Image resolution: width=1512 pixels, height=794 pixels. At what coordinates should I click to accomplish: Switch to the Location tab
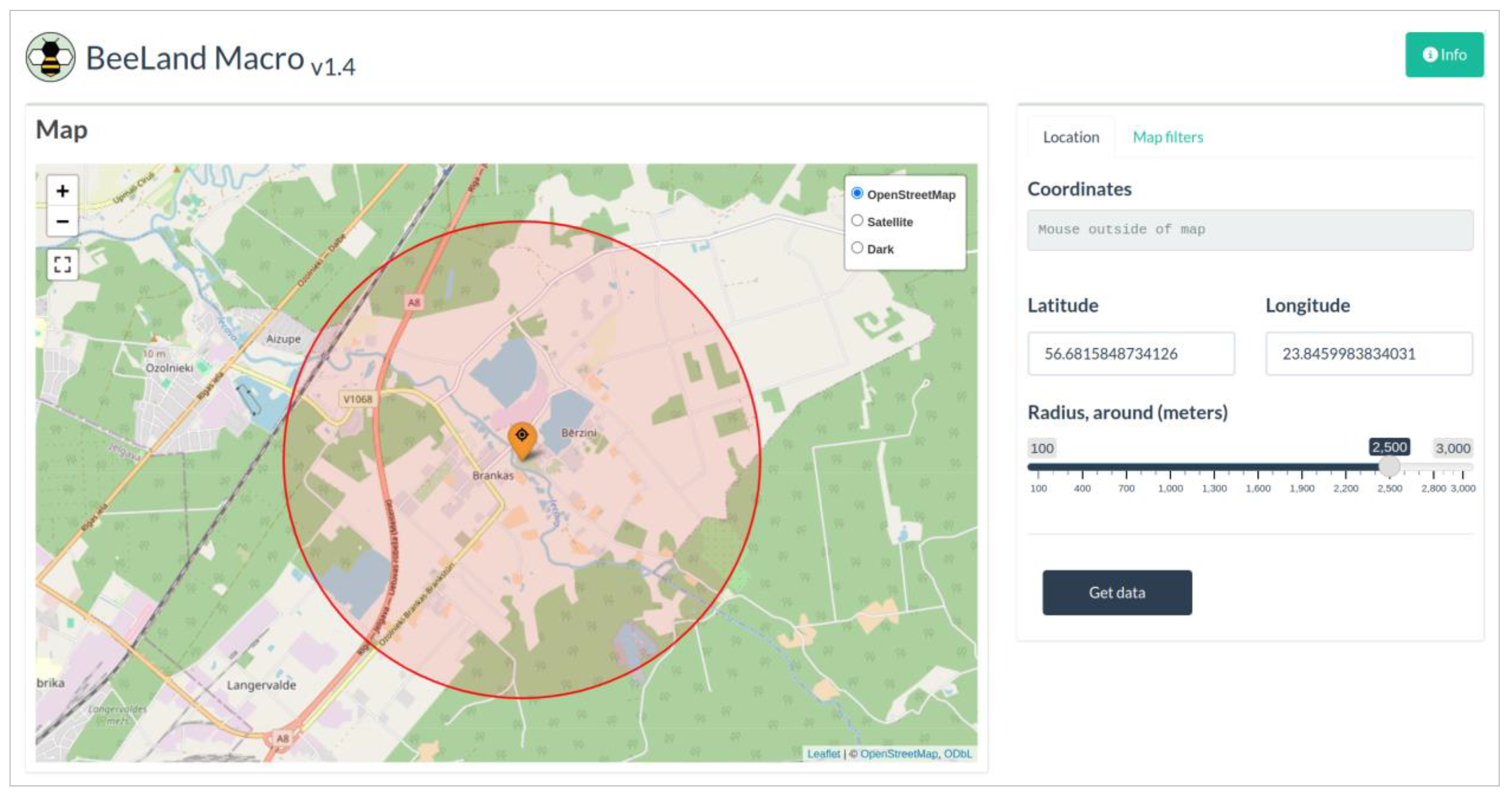(1071, 137)
